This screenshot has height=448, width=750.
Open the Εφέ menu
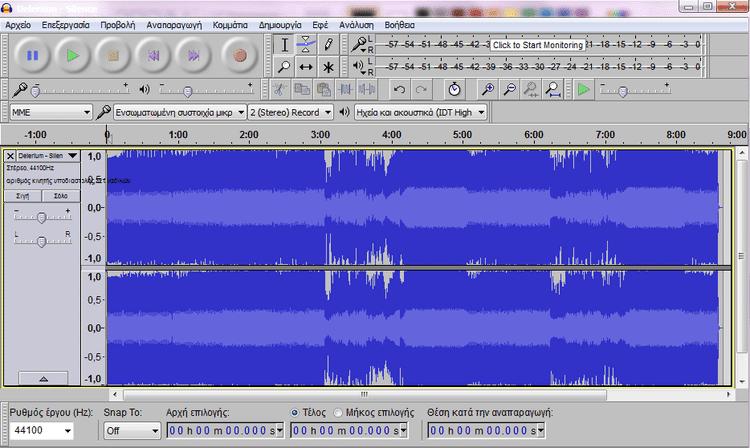[x=320, y=25]
